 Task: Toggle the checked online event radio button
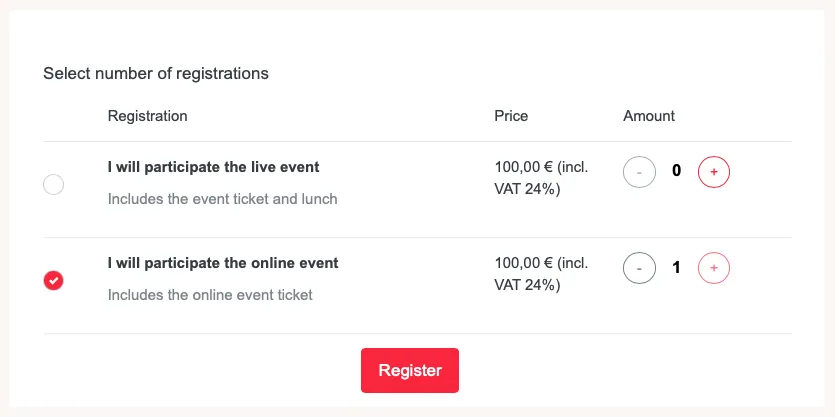pos(54,281)
